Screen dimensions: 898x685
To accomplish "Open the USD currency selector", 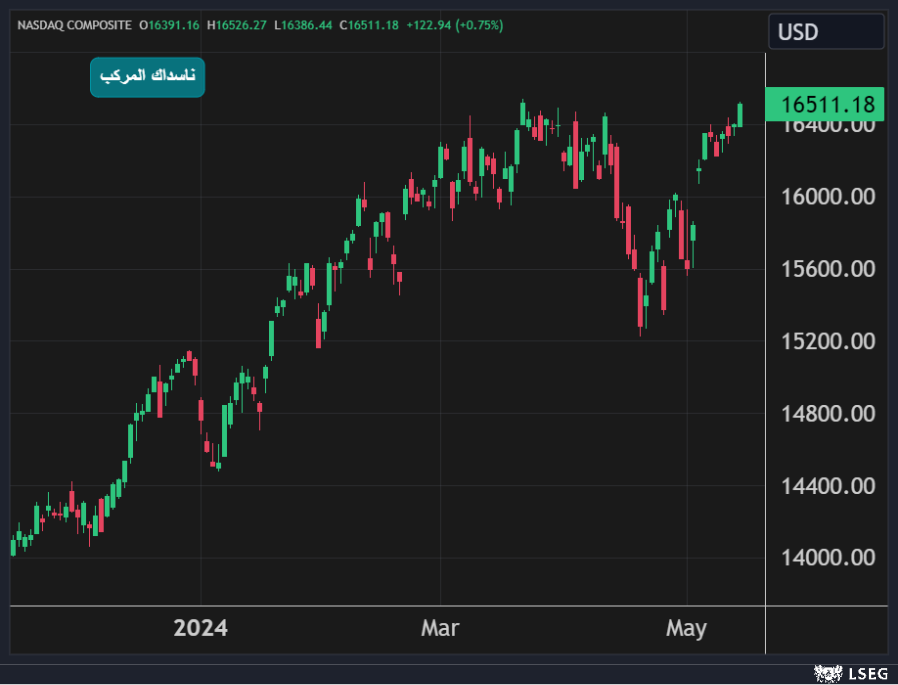I will (x=825, y=32).
